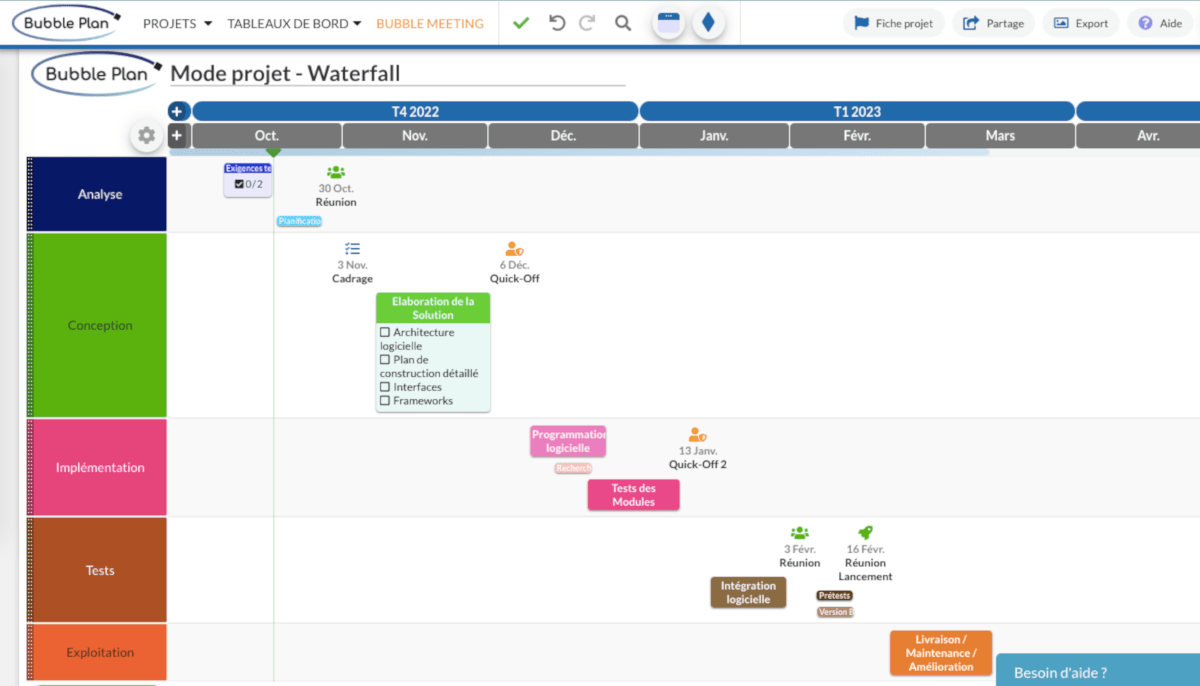This screenshot has width=1200, height=686.
Task: Select the orange Exploitation row label
Action: pos(100,652)
